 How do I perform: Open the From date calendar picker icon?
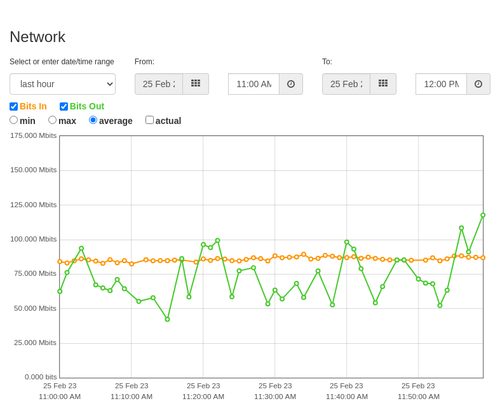[x=196, y=84]
